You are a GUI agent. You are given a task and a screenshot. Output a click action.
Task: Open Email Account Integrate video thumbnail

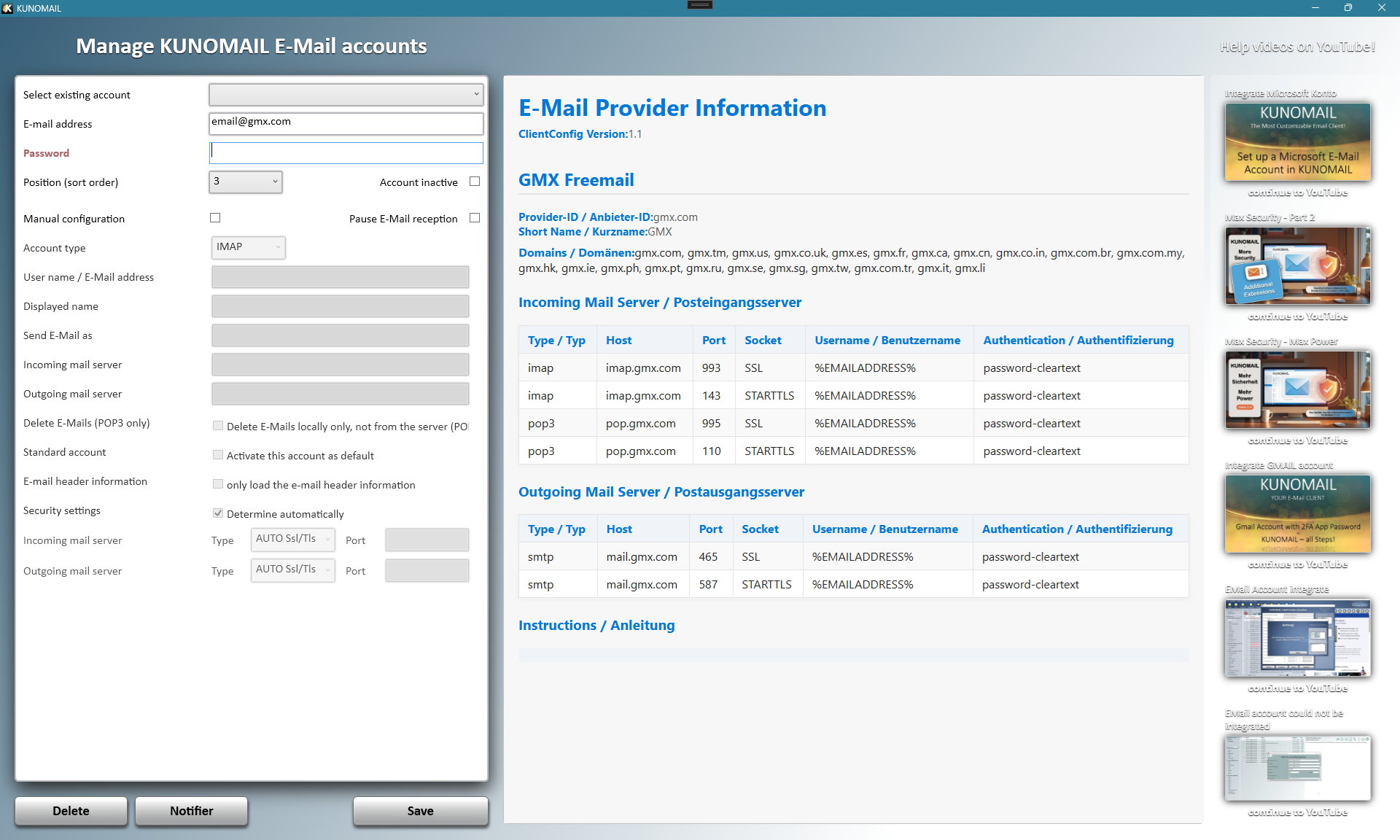1297,637
